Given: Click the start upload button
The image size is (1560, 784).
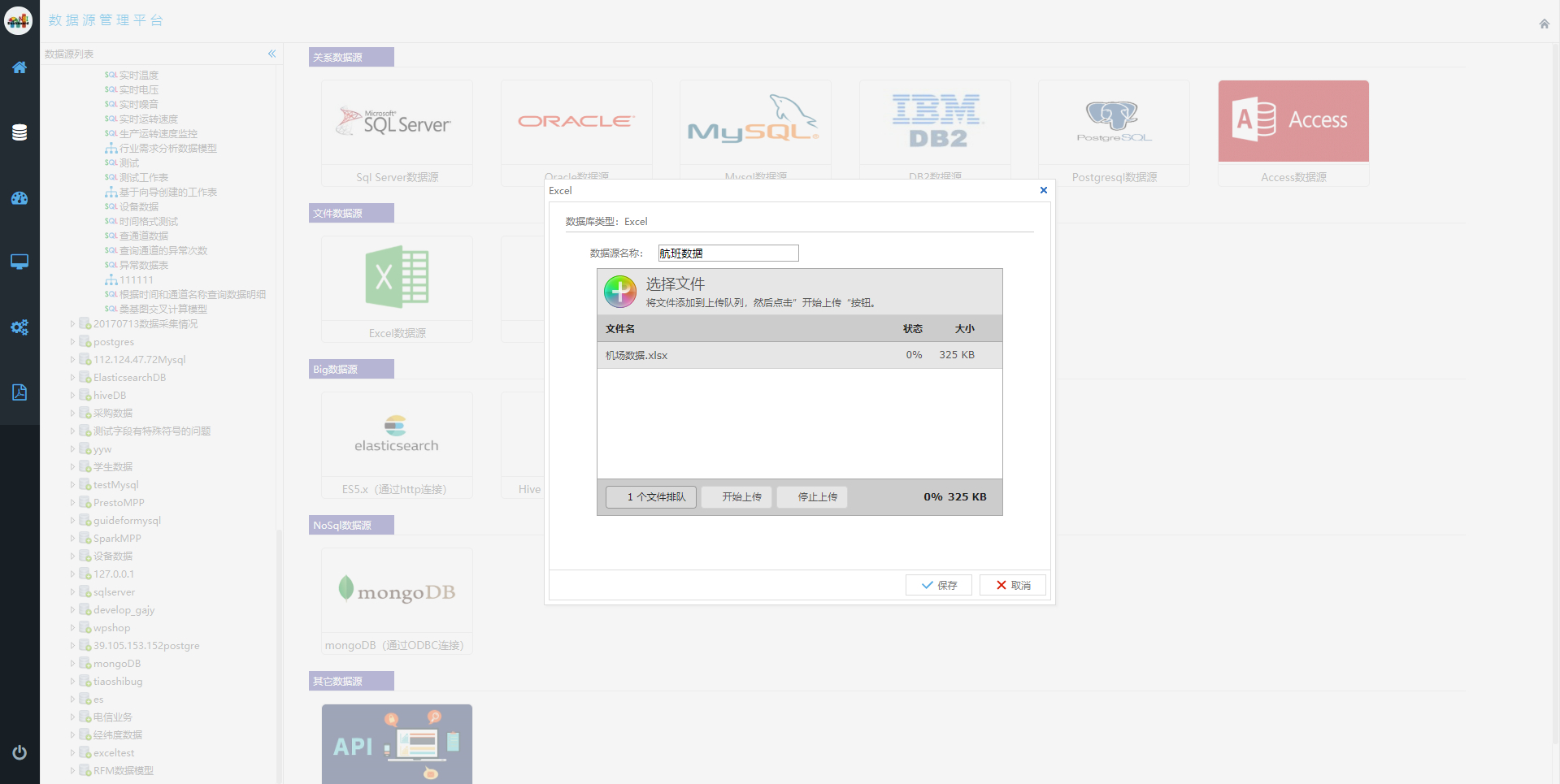Looking at the screenshot, I should point(737,497).
